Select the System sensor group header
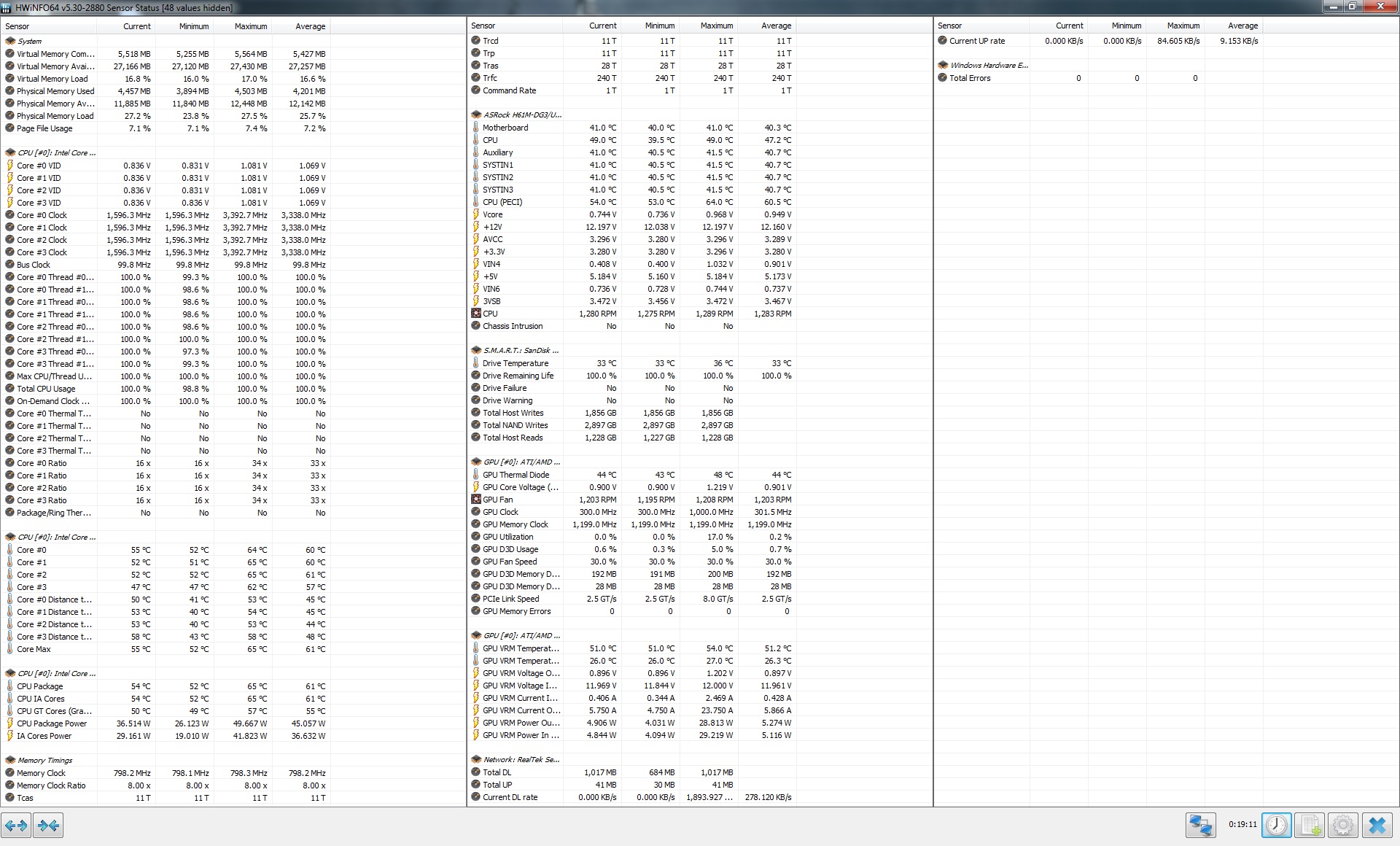 pos(30,42)
